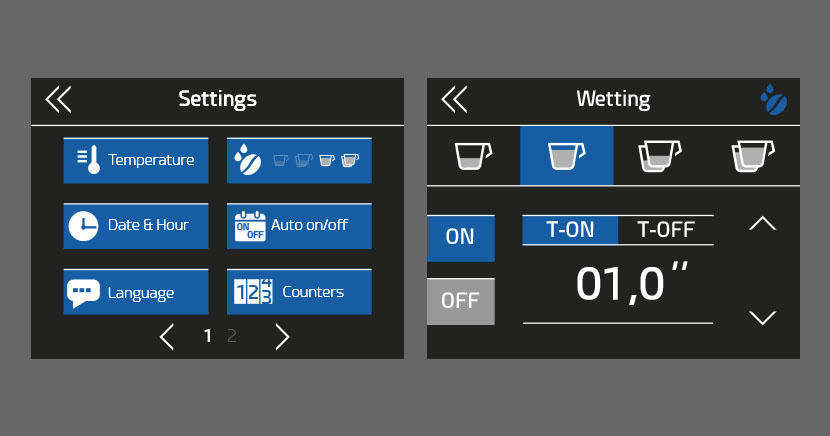Select the double small cups
Viewport: 830px width, 436px height.
pos(660,156)
